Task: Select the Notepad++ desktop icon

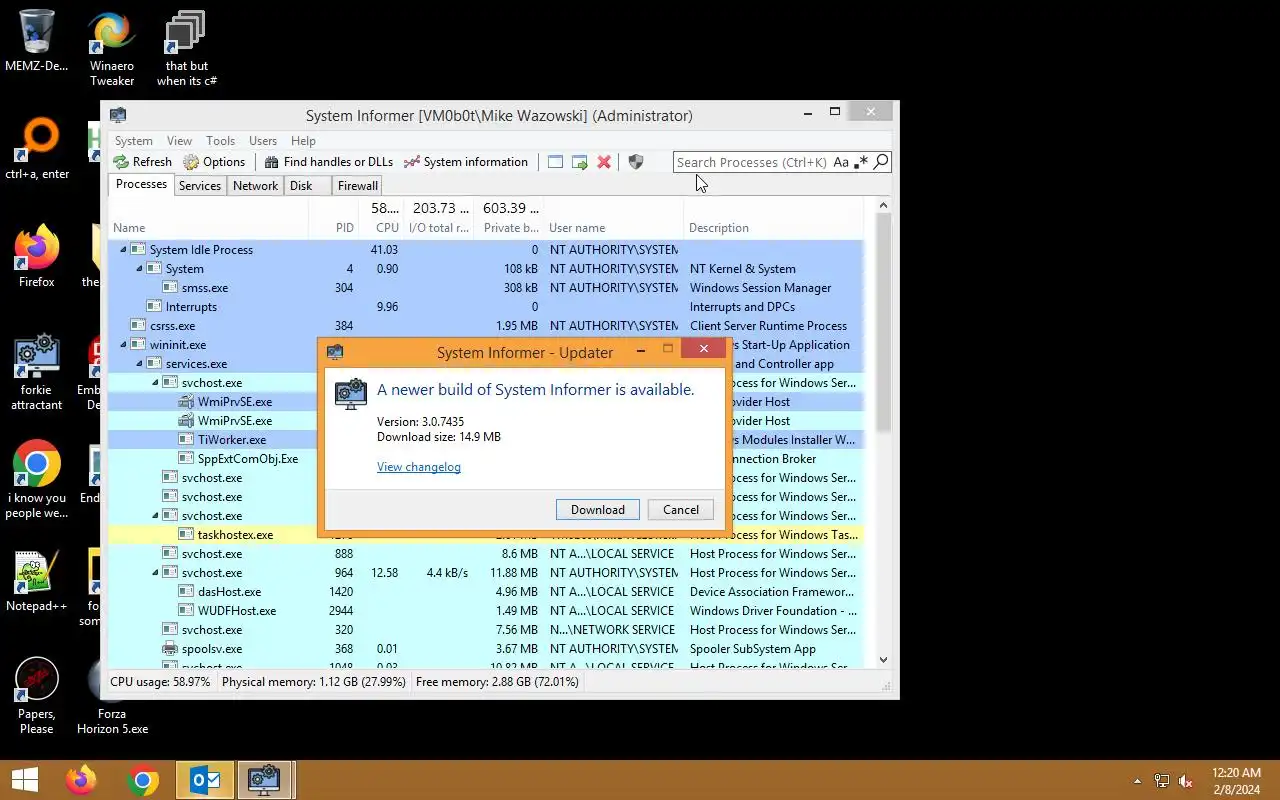Action: pos(37,580)
